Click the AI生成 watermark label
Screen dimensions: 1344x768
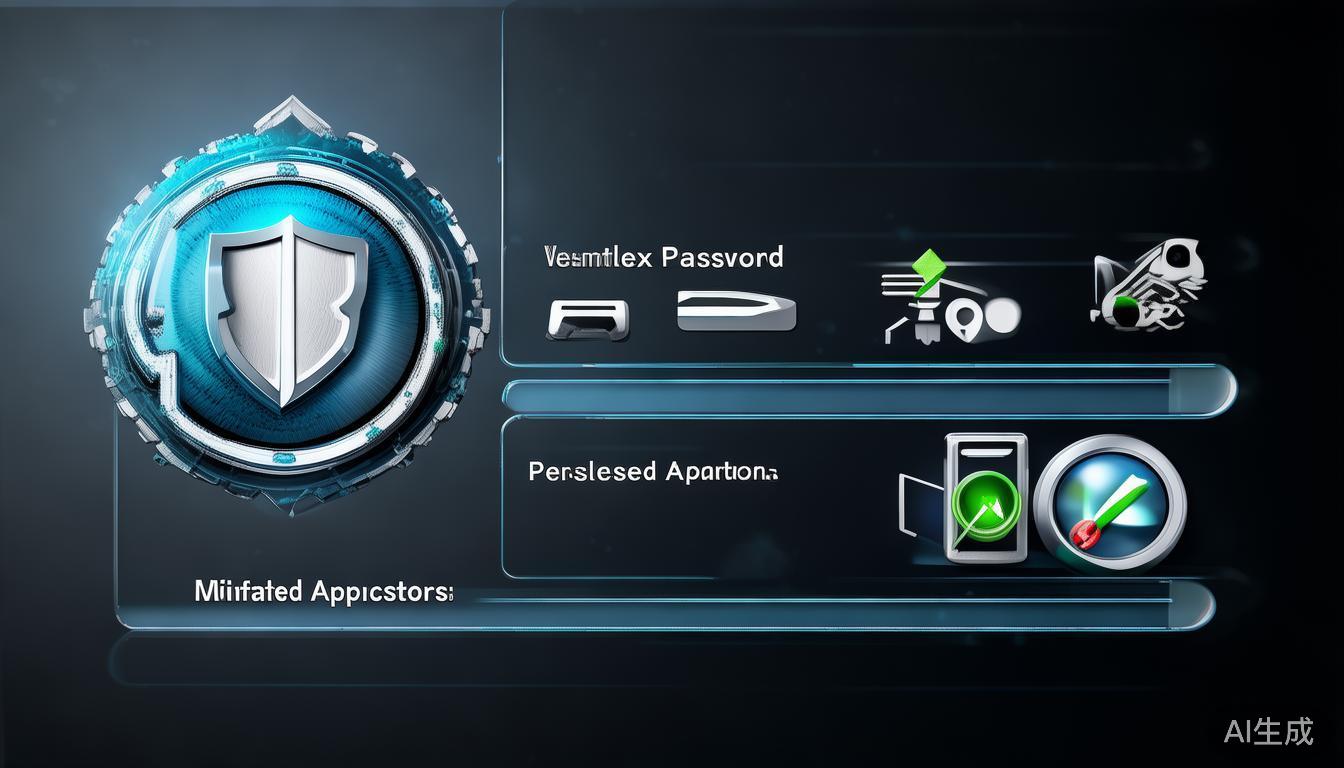(1268, 731)
